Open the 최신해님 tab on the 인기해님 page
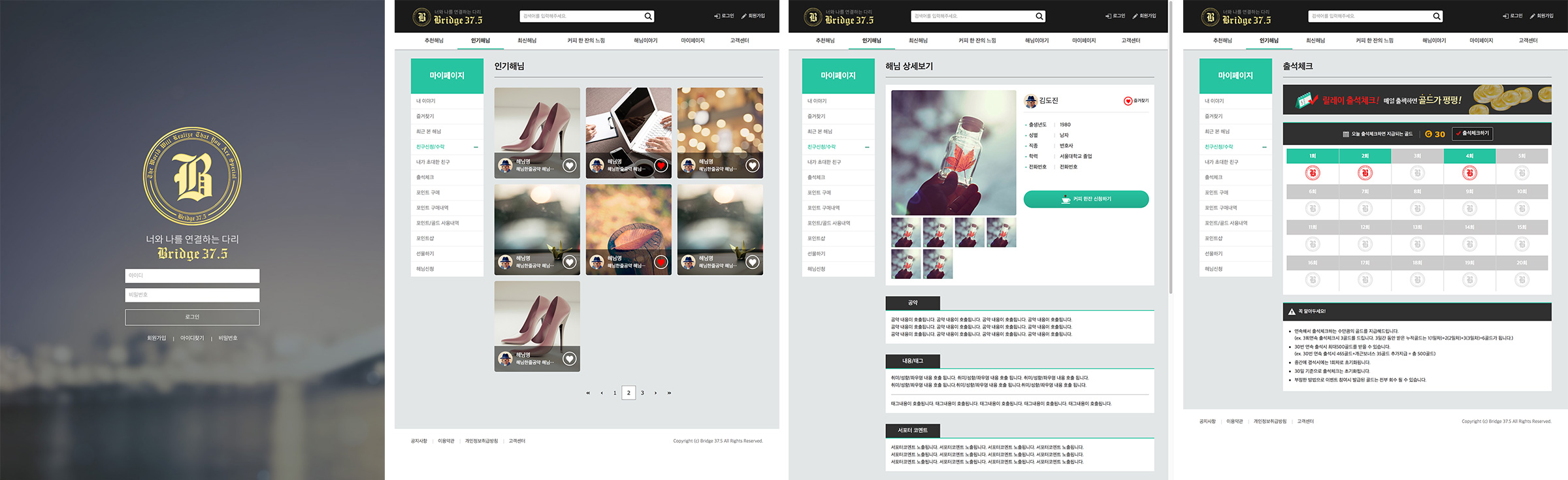 pos(527,40)
